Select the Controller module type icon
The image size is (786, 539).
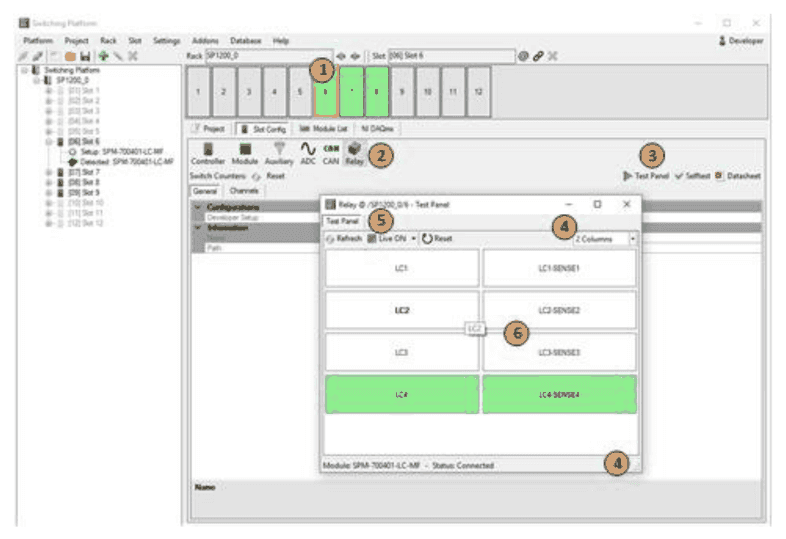click(x=208, y=149)
